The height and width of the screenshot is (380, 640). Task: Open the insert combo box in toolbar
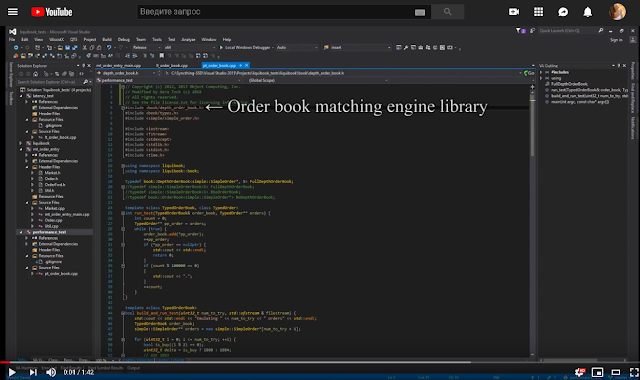(x=360, y=47)
